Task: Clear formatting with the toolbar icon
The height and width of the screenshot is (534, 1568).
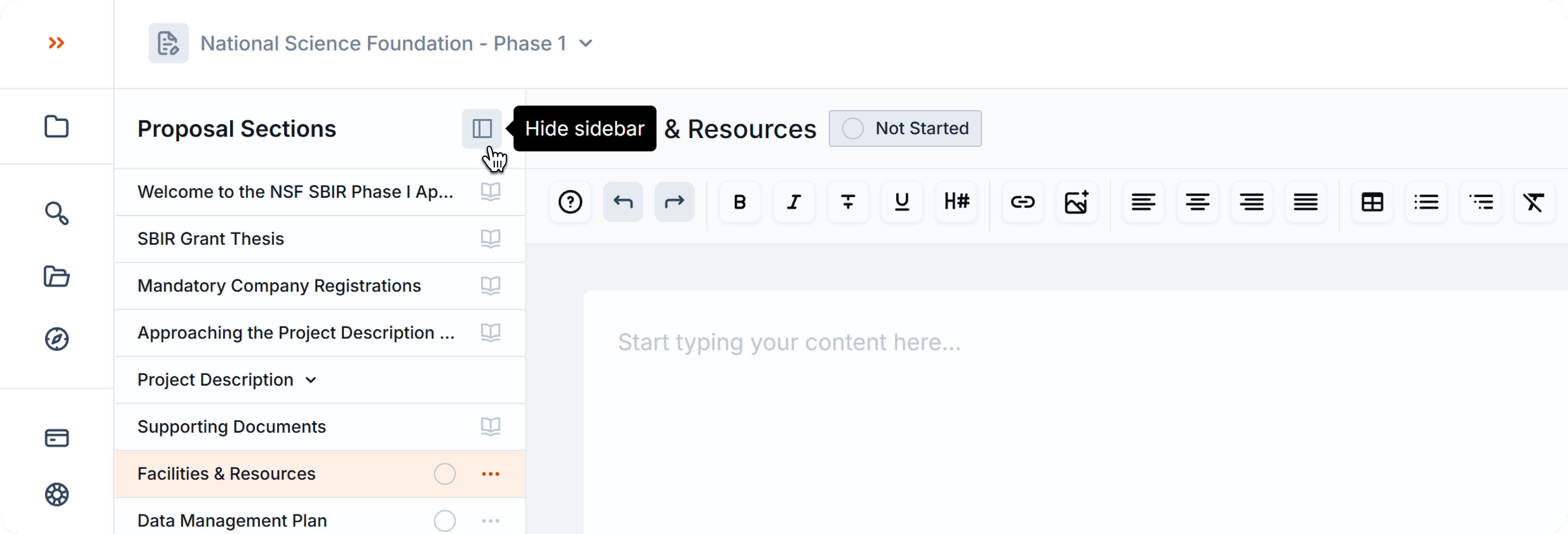Action: (x=1533, y=202)
